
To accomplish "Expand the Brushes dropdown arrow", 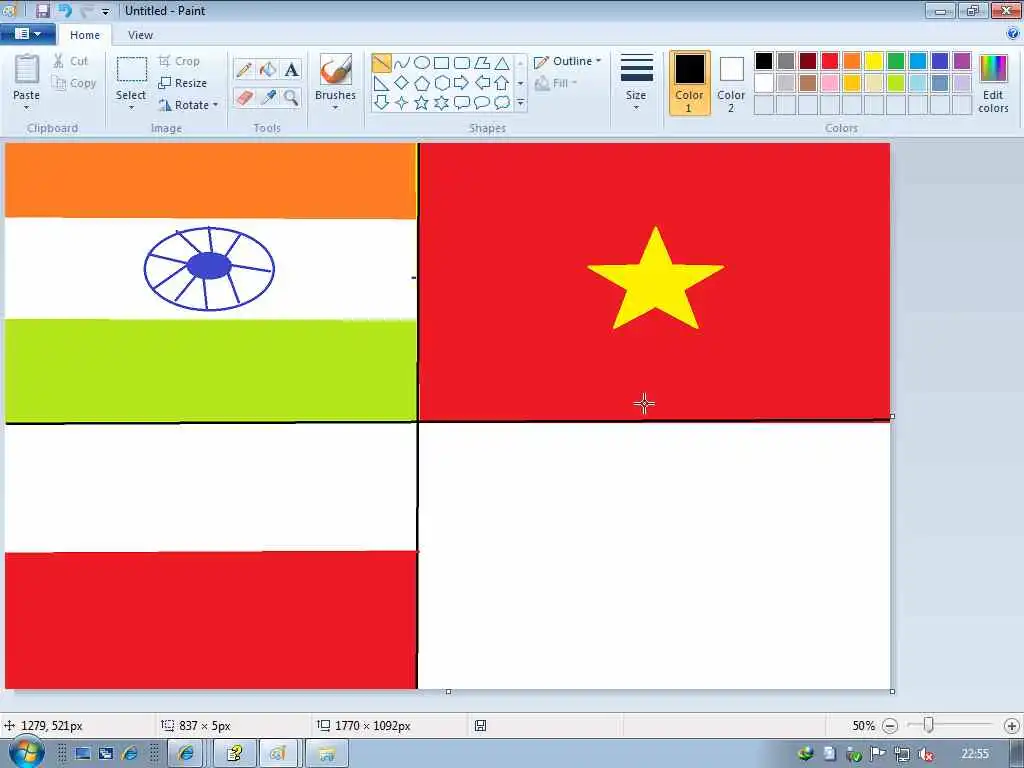I will click(x=335, y=108).
